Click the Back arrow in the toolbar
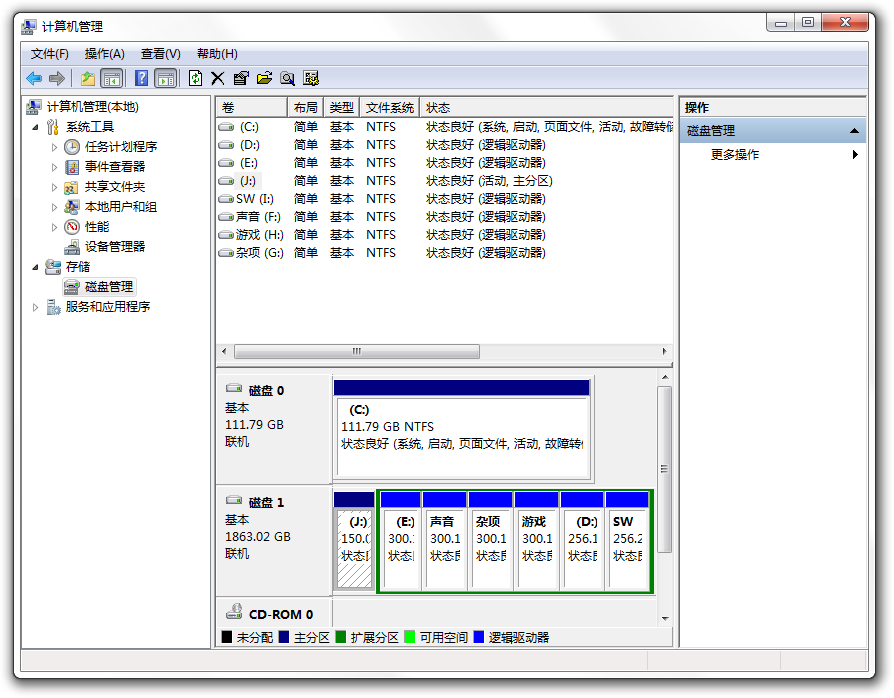894x698 pixels. (x=34, y=78)
